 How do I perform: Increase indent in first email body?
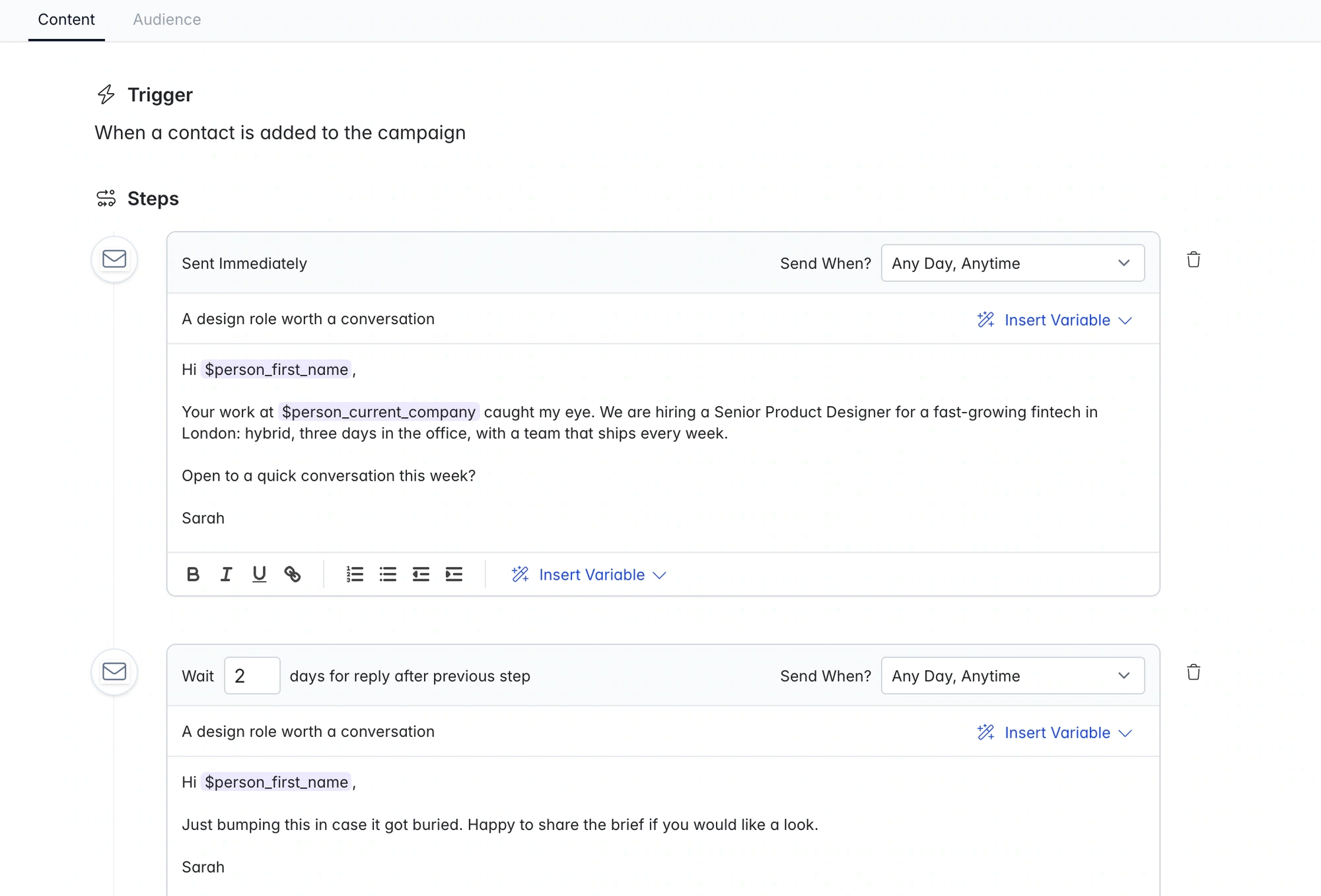click(x=454, y=574)
